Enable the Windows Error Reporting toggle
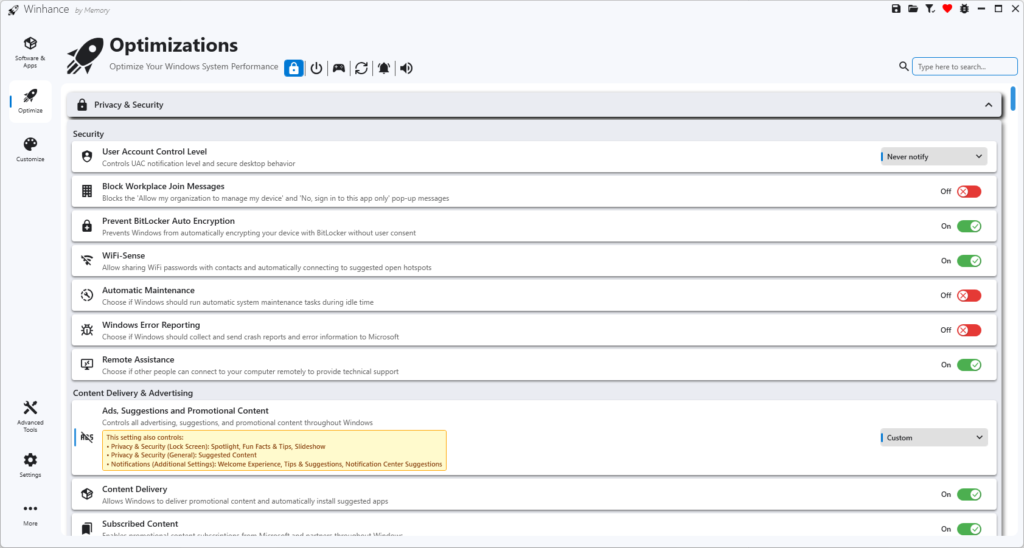Screen dimensions: 1024x548 pyautogui.click(x=969, y=330)
